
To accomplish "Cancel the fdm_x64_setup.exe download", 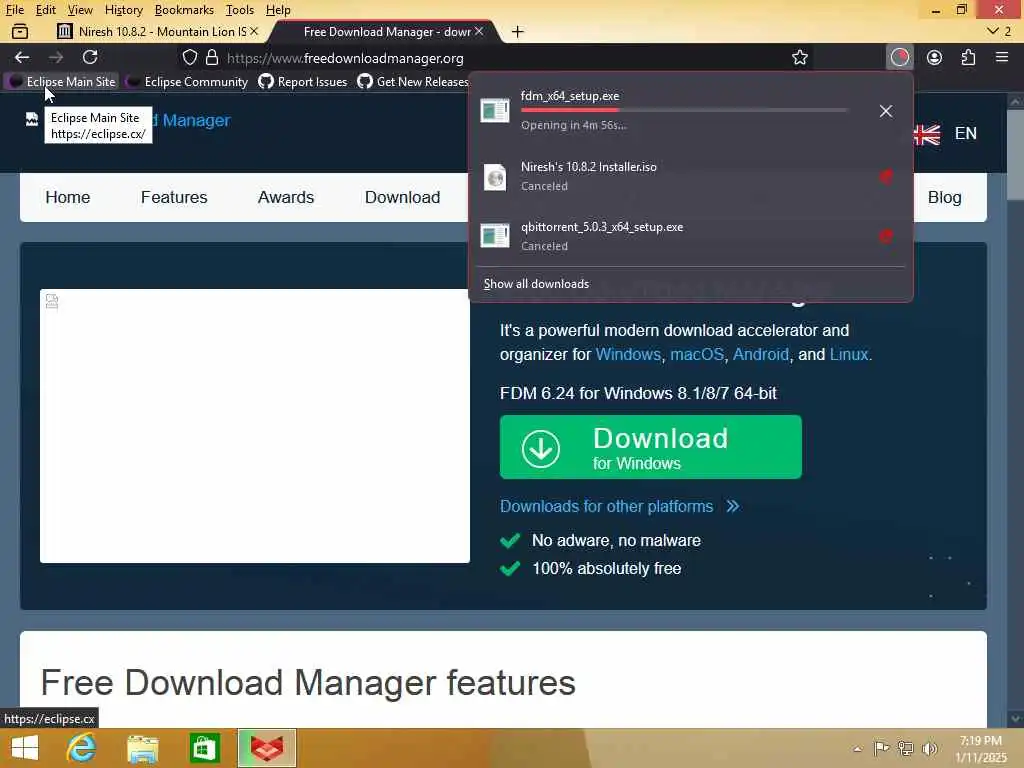I will (x=886, y=111).
